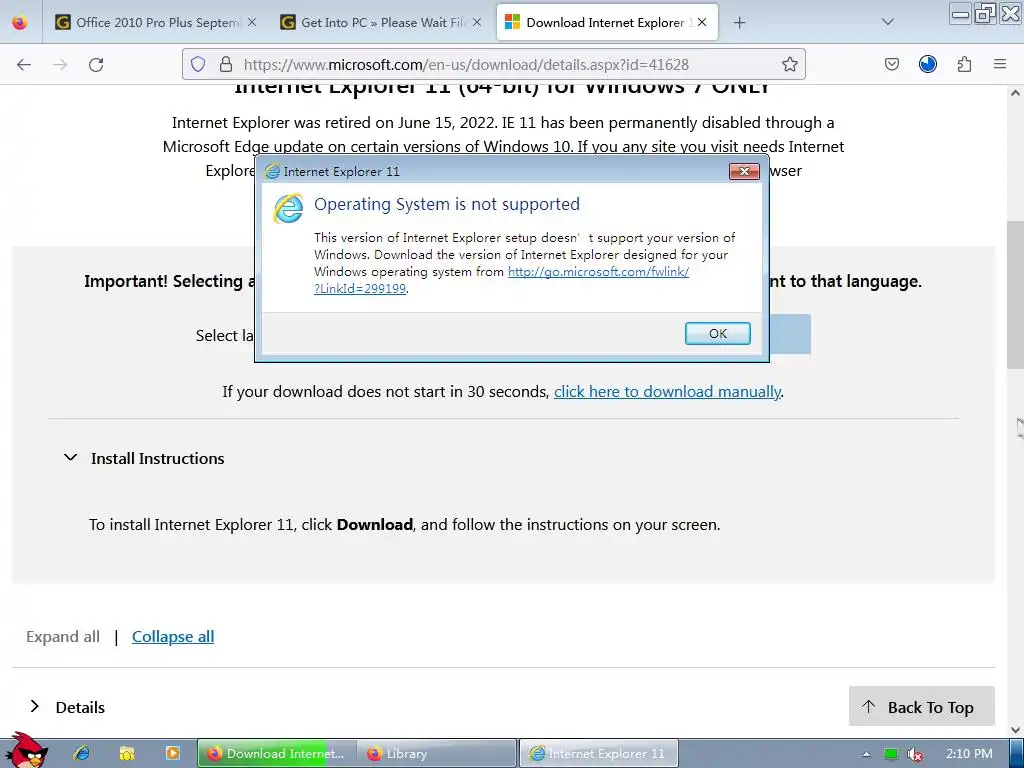Close the Office 2010 Pro Plus tab

coord(252,22)
